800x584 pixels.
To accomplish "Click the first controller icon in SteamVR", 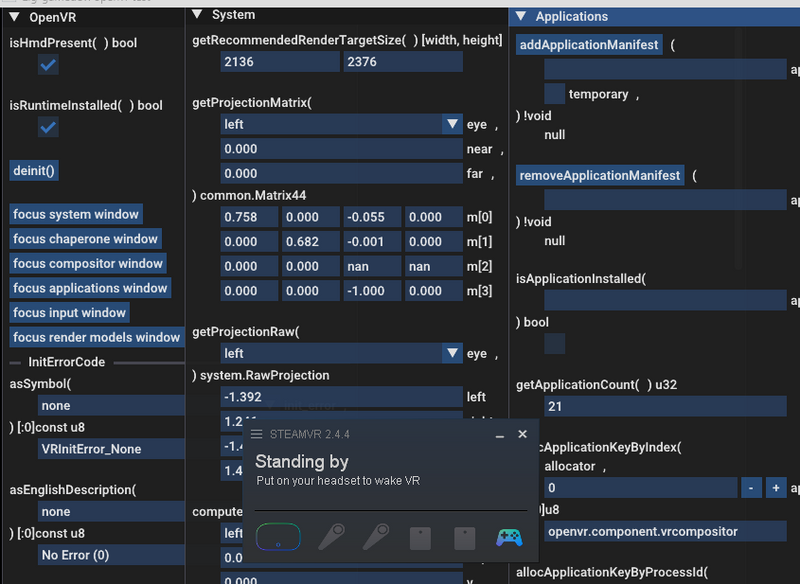I will tap(329, 538).
